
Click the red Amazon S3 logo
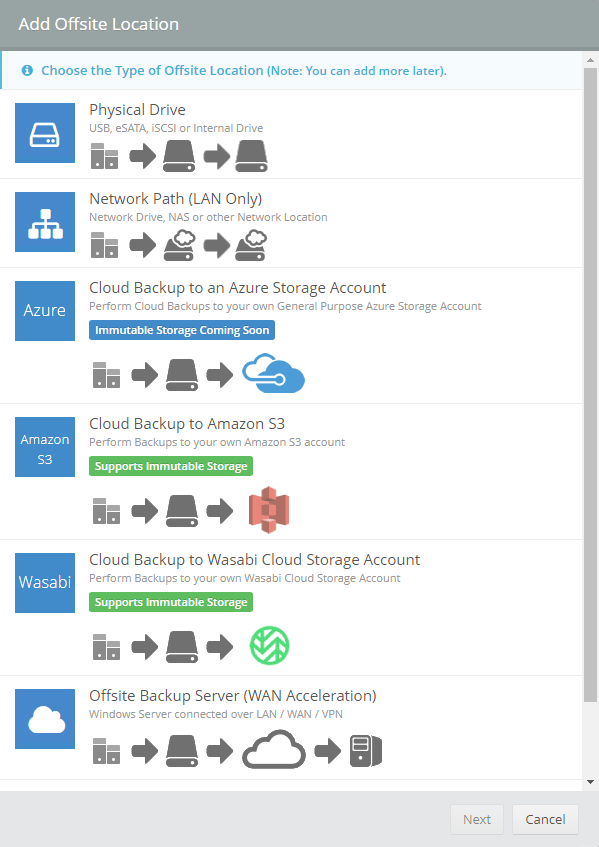(269, 510)
